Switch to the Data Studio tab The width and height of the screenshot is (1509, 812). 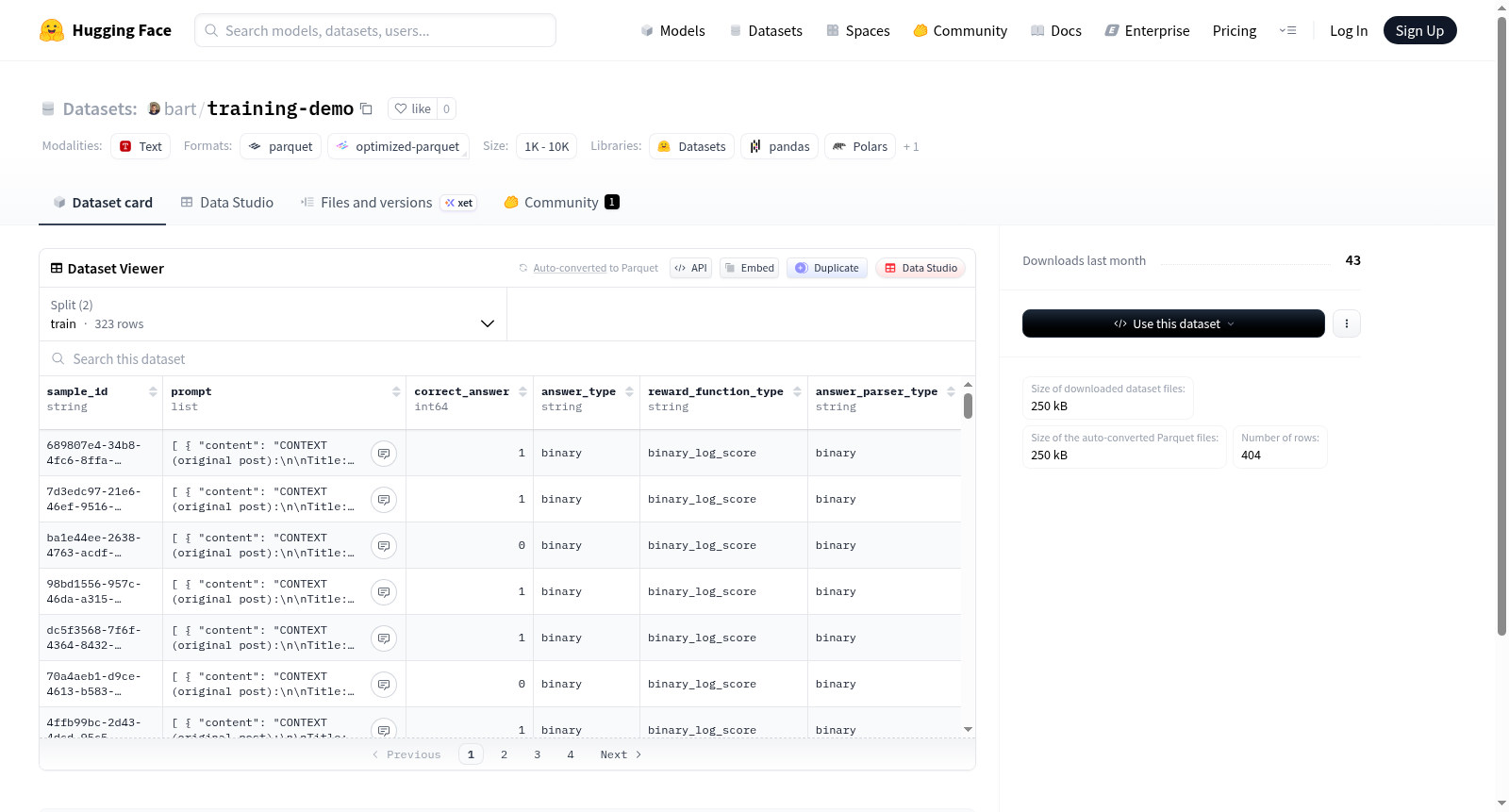tap(227, 203)
